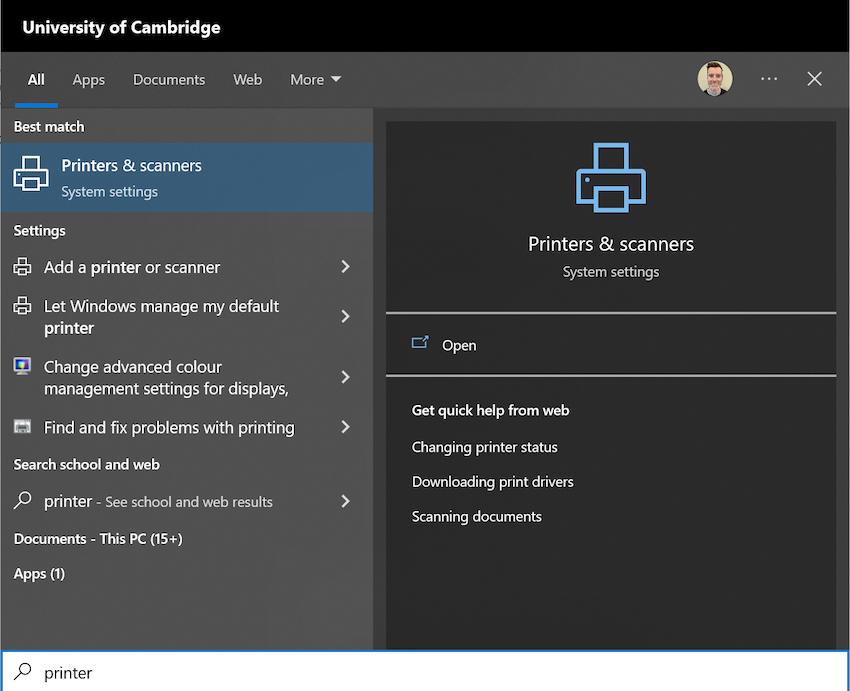
Task: Open the user account profile picture
Action: click(x=715, y=79)
